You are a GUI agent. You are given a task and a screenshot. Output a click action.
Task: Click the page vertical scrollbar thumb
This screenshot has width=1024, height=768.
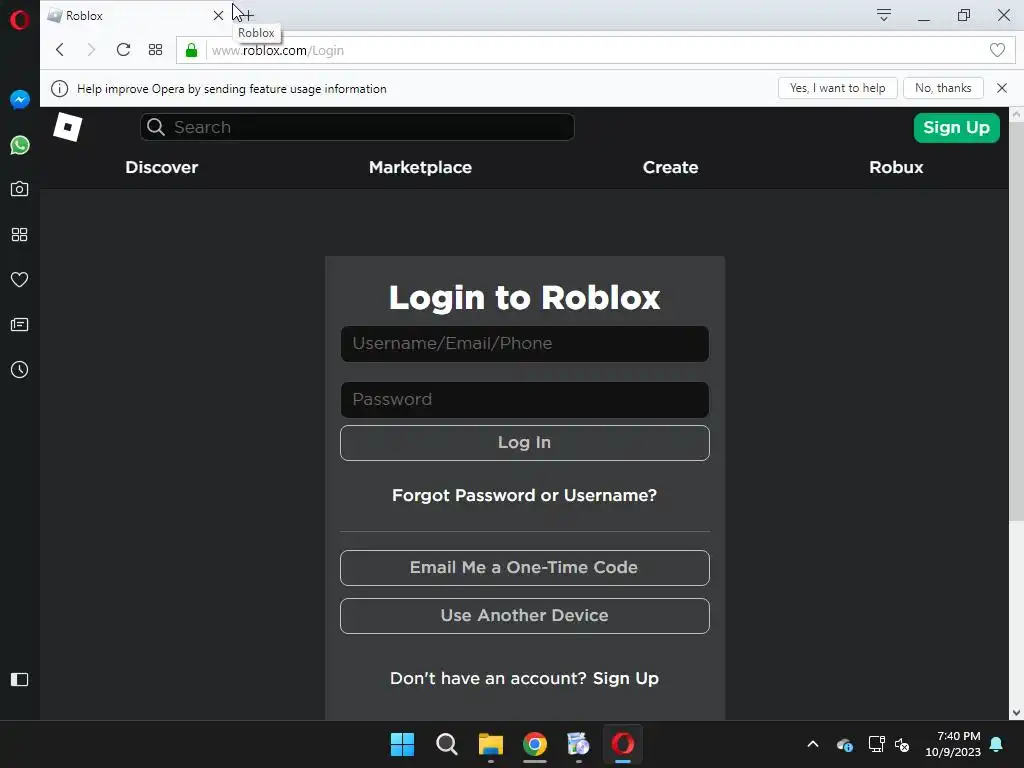[1016, 320]
